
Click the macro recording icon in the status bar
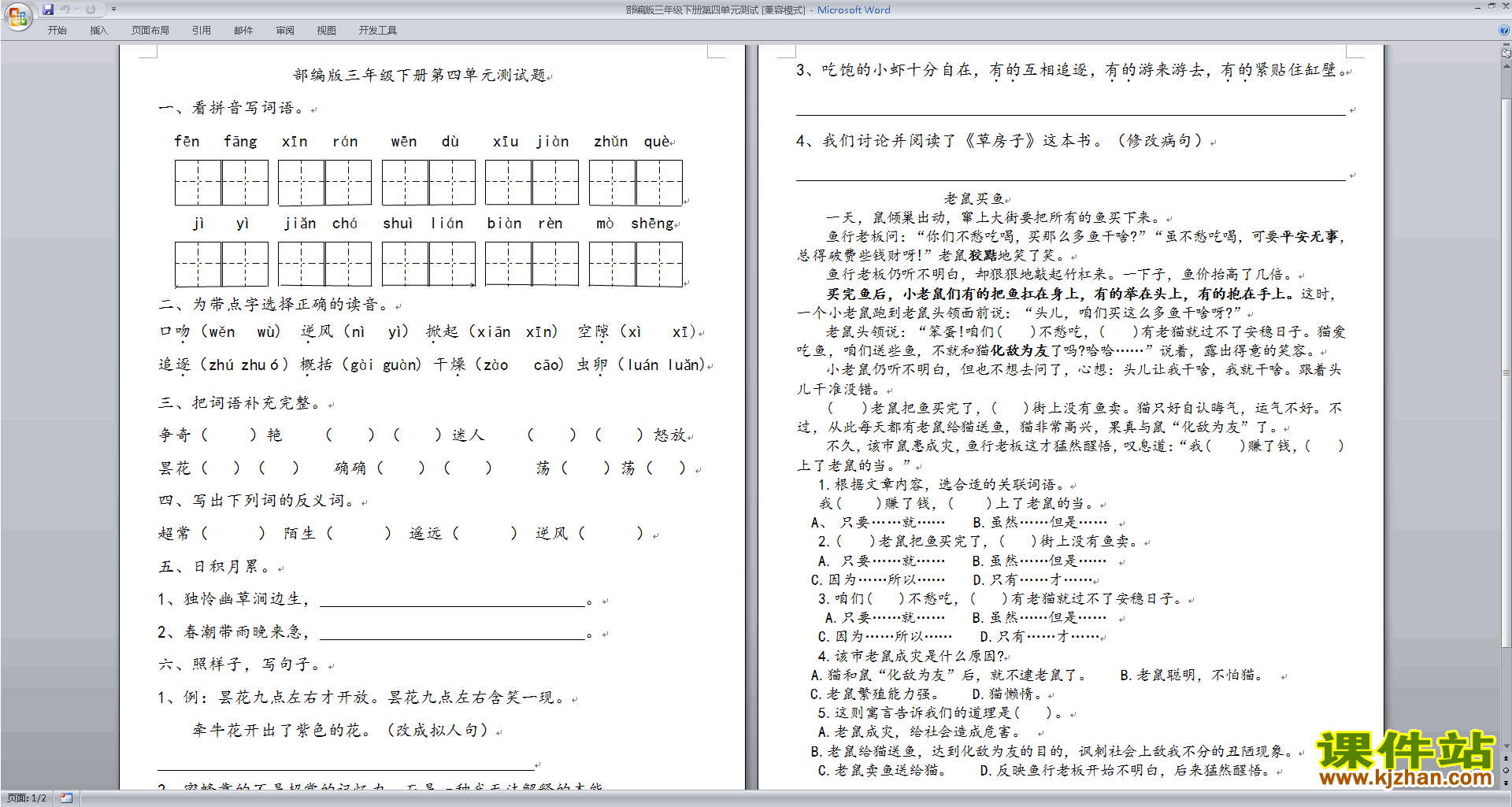(x=66, y=798)
